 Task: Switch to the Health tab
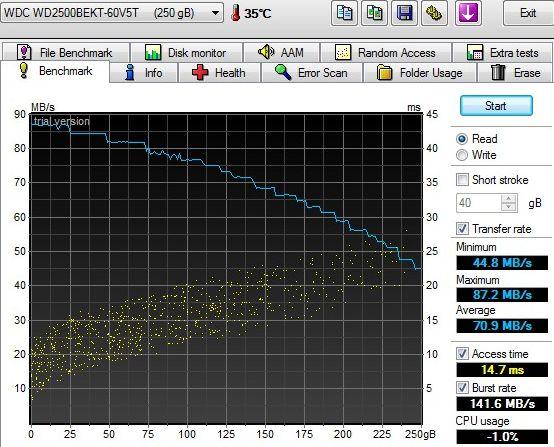[x=219, y=73]
